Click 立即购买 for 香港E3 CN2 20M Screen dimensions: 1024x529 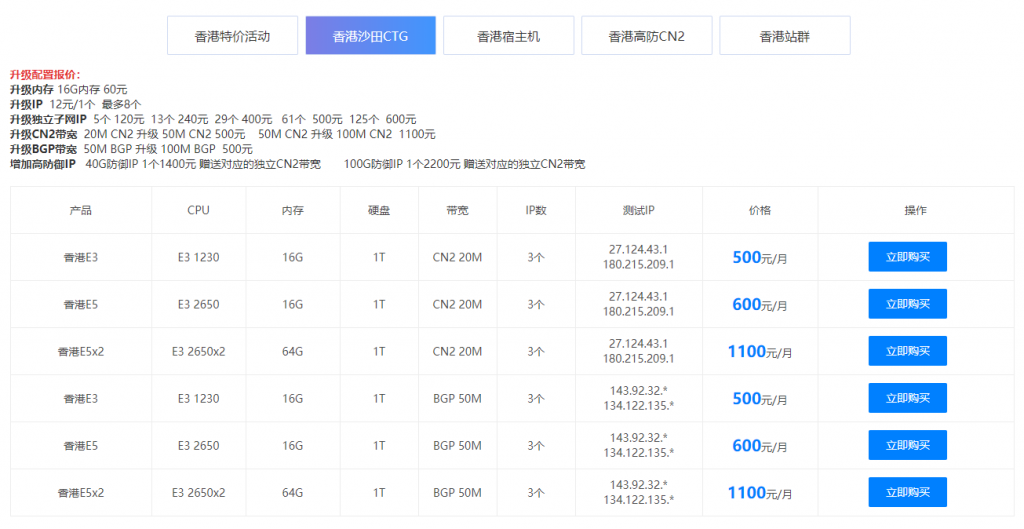(907, 257)
